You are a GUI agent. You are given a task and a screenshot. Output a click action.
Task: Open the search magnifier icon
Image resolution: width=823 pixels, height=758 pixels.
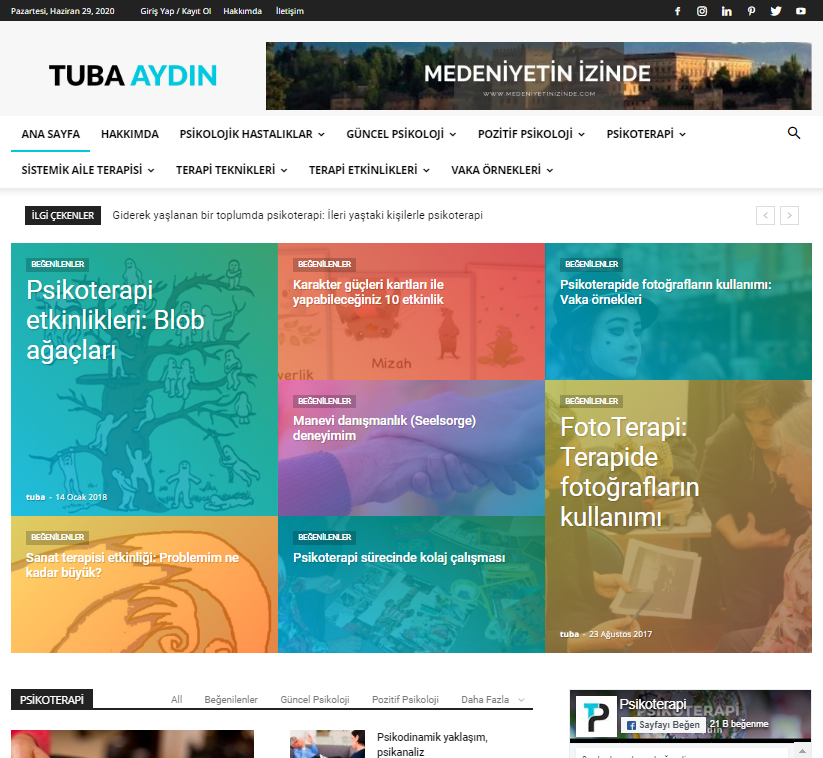coord(794,133)
